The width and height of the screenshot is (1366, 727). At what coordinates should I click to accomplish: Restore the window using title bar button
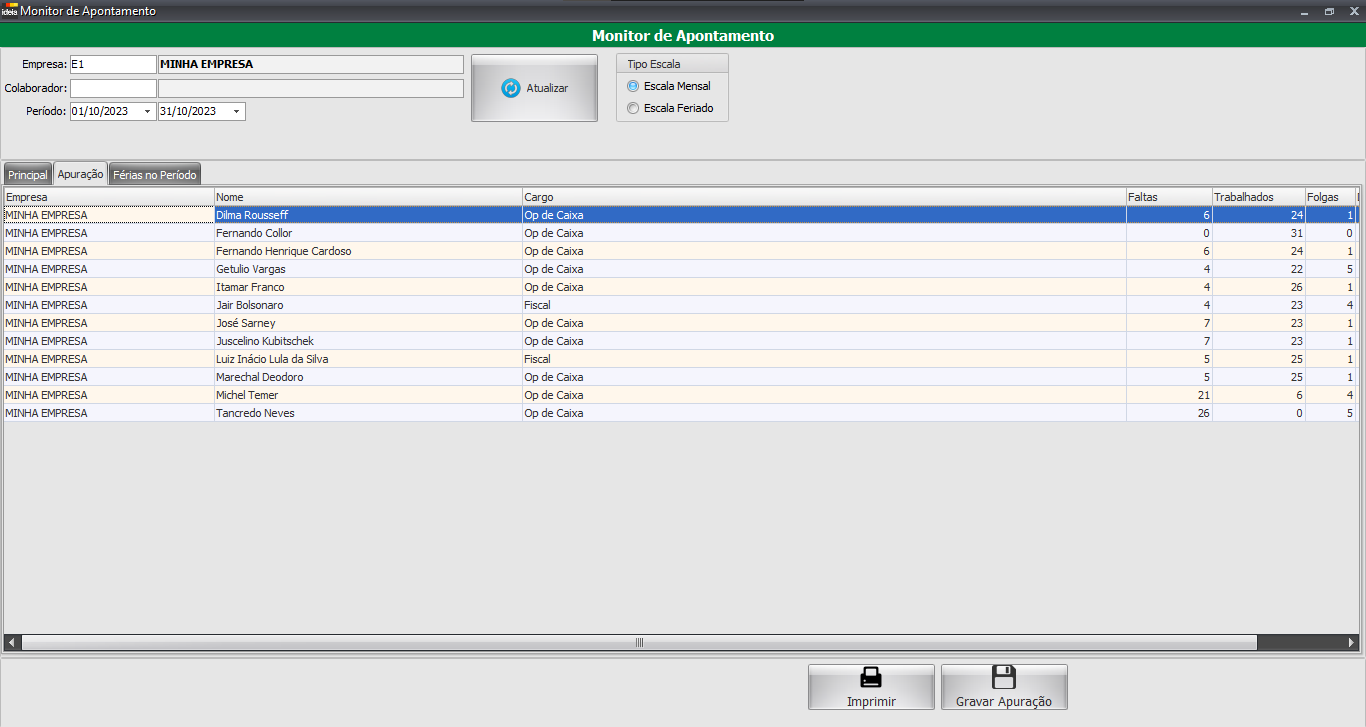coord(1329,11)
